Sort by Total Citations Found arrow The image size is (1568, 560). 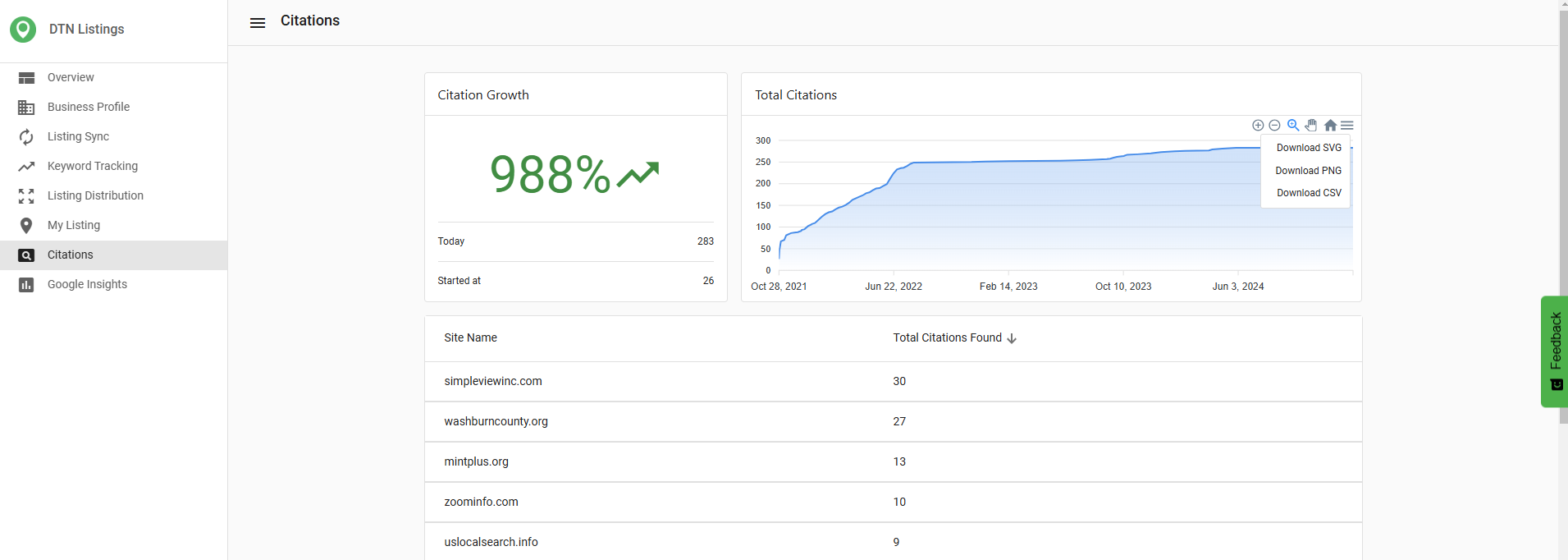click(1012, 338)
